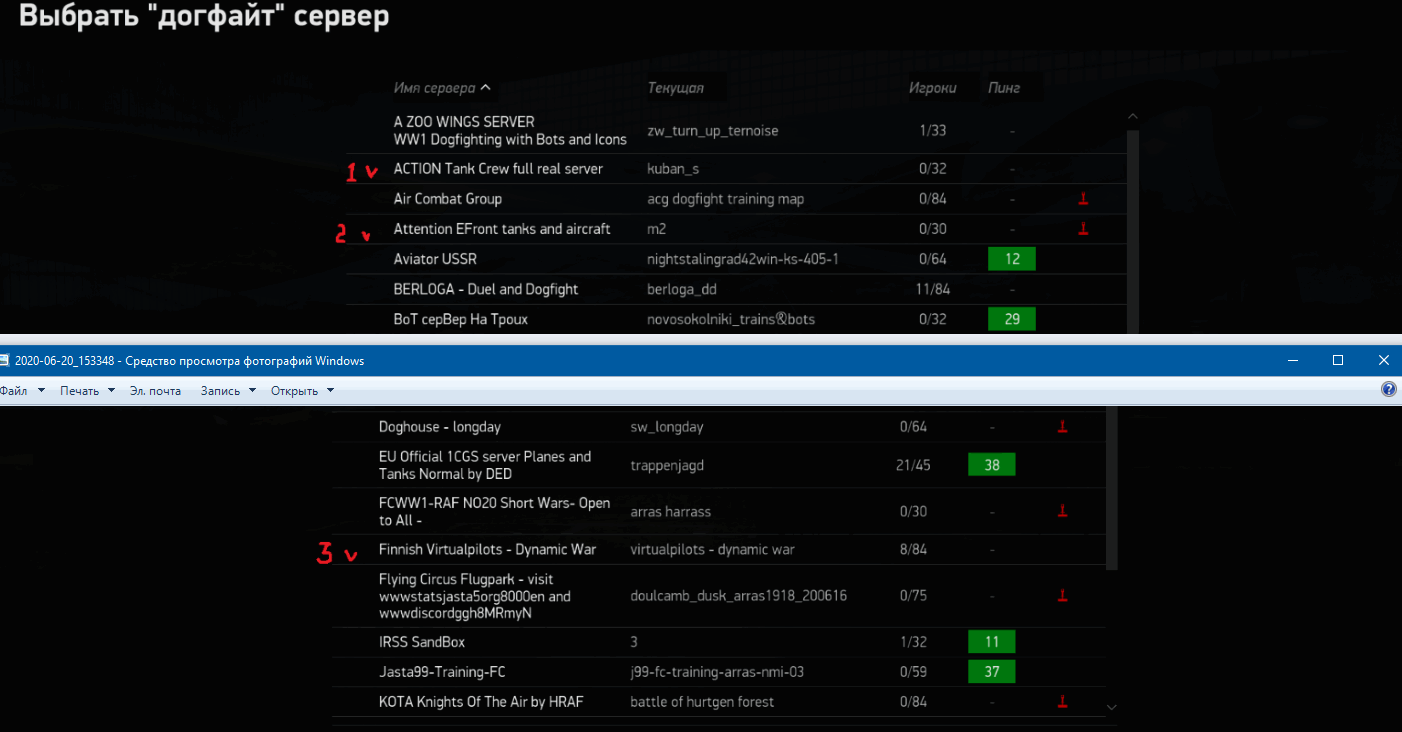Click the red icon in Flying Circus Flugpark row
Image resolution: width=1402 pixels, height=732 pixels.
(1063, 596)
